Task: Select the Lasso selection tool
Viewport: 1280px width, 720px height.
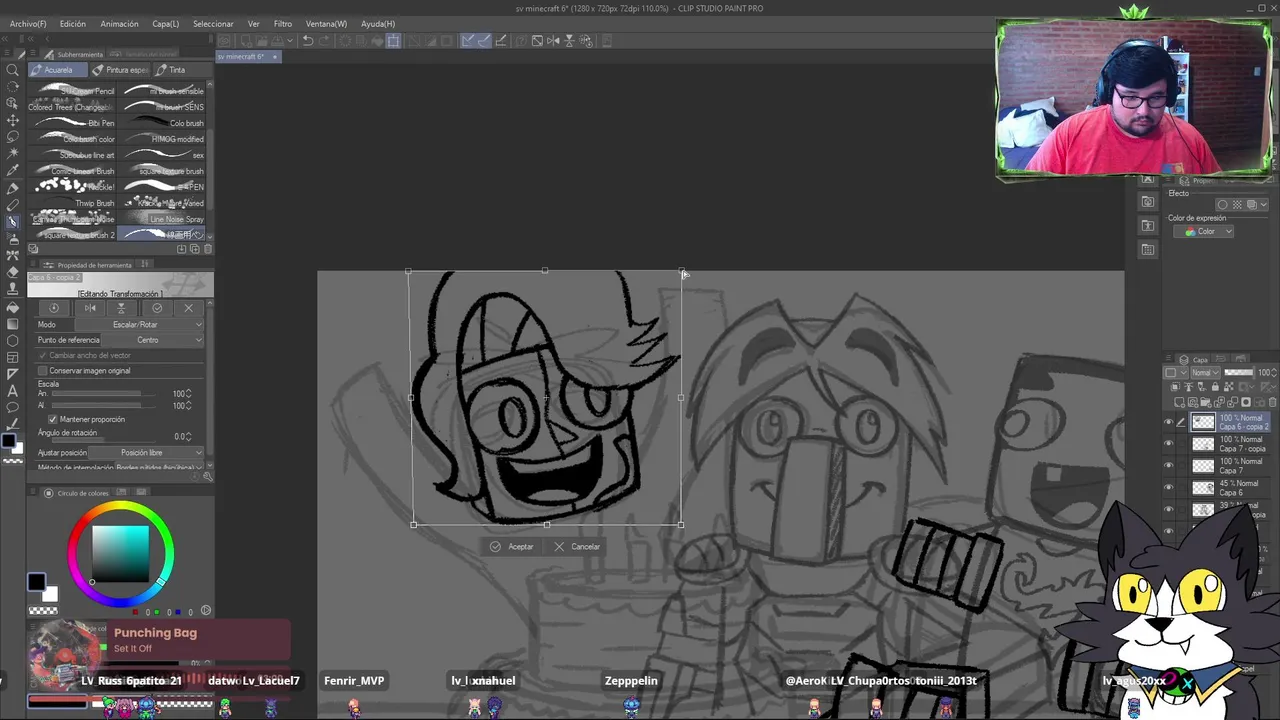Action: coord(12,137)
